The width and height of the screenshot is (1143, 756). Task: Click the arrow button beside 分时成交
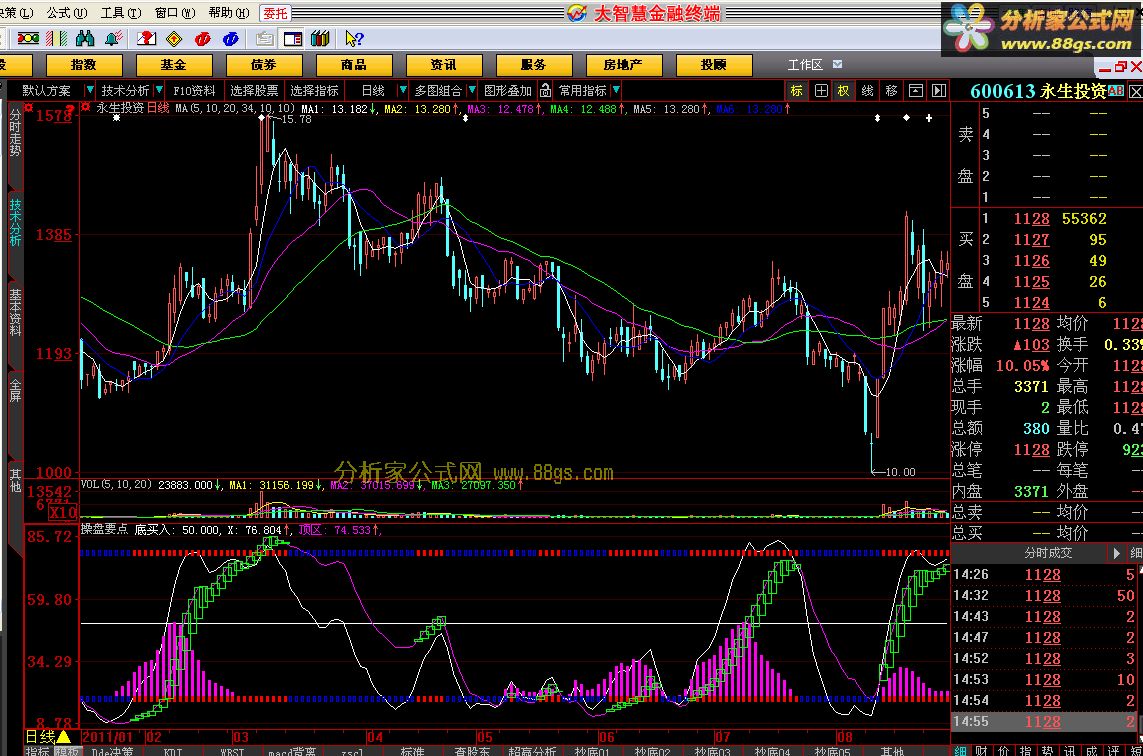point(1116,553)
